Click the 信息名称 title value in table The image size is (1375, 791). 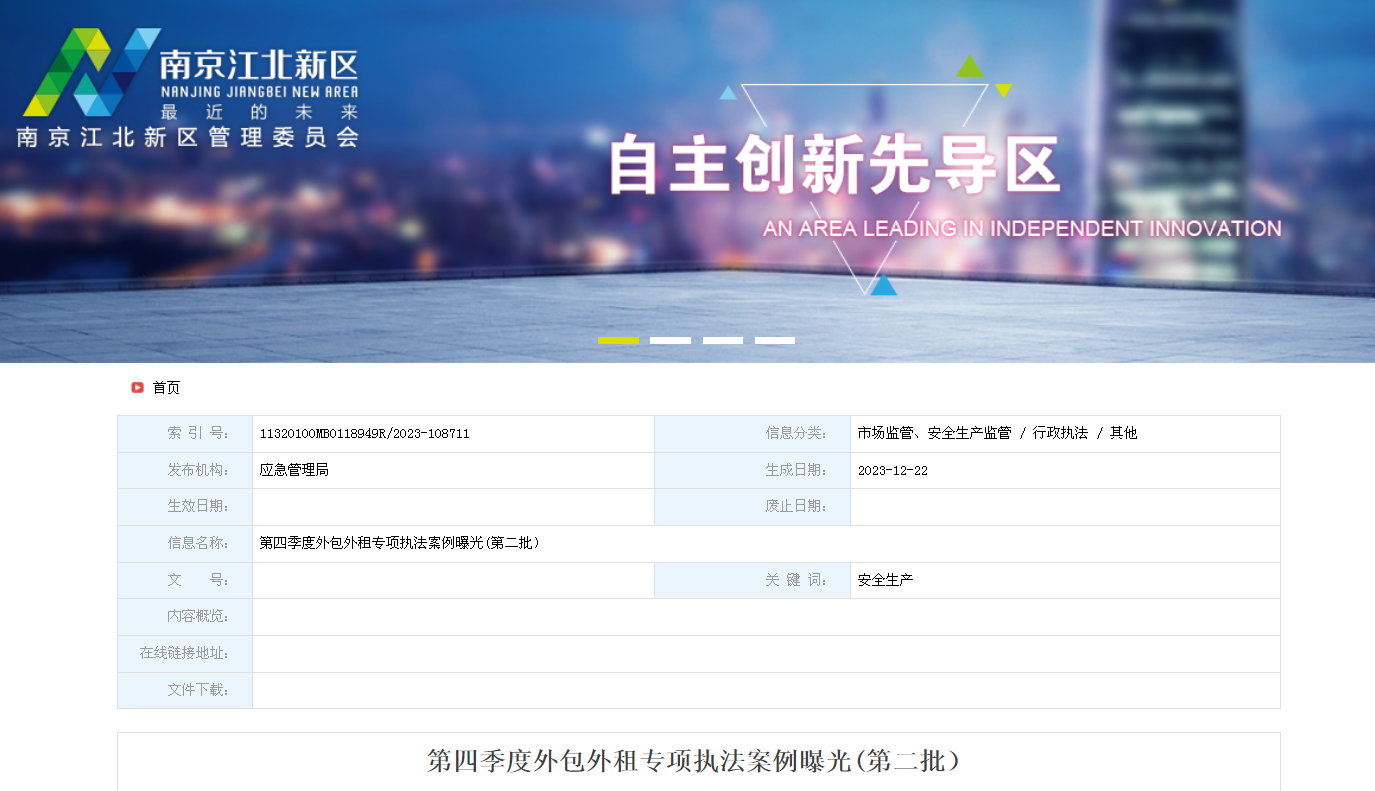(x=400, y=543)
